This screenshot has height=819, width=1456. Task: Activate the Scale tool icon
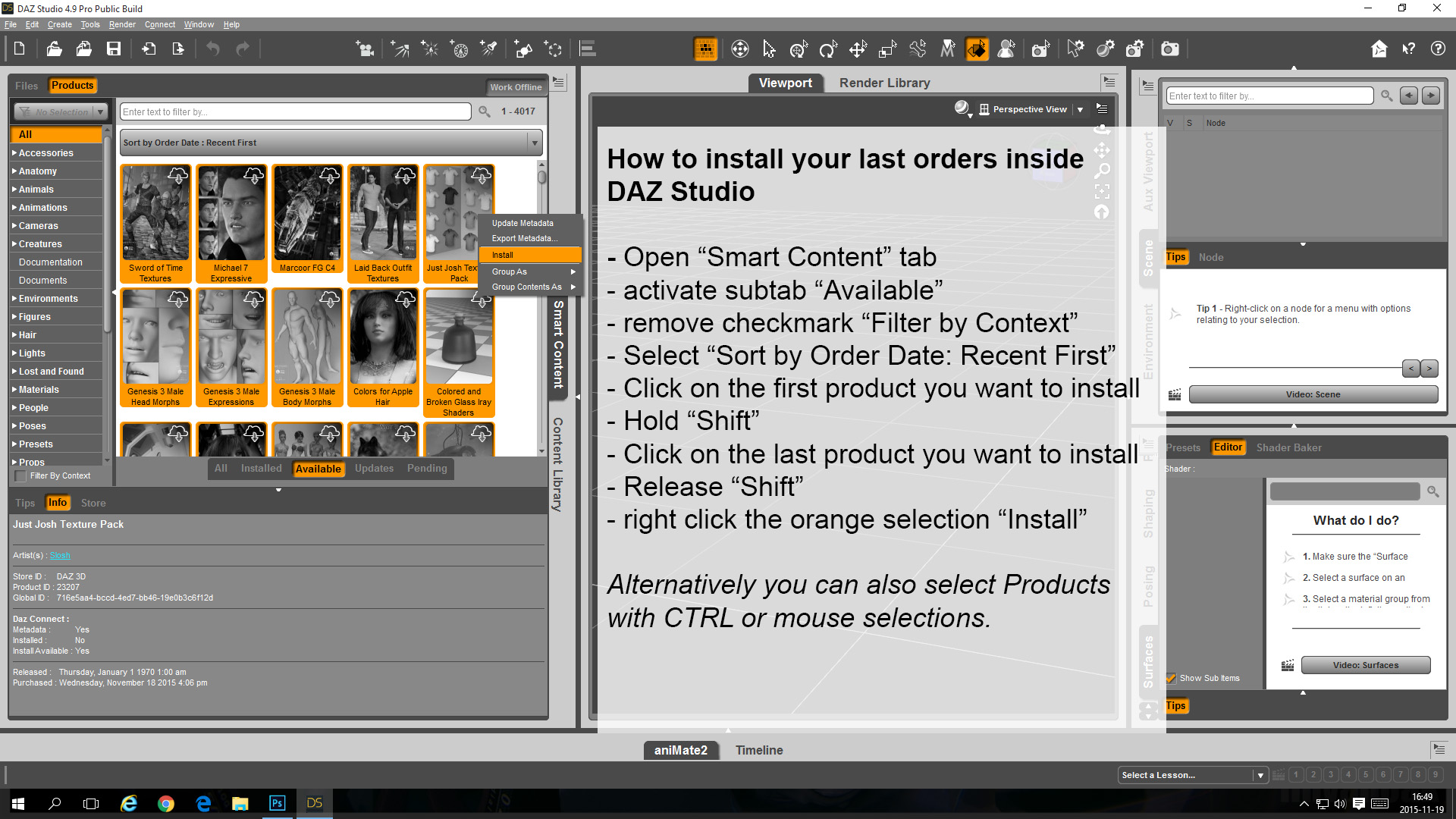tap(887, 49)
